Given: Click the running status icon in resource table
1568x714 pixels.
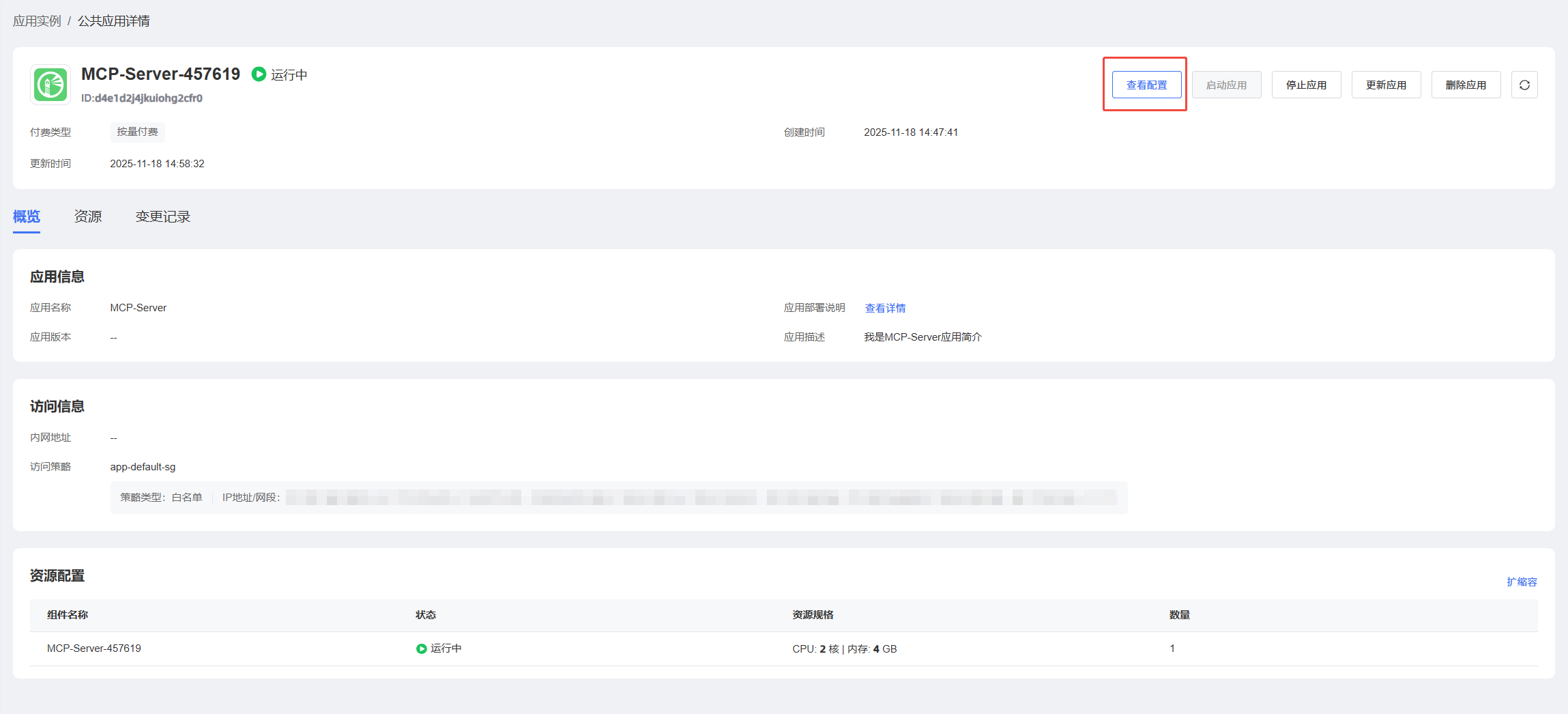Looking at the screenshot, I should (421, 648).
